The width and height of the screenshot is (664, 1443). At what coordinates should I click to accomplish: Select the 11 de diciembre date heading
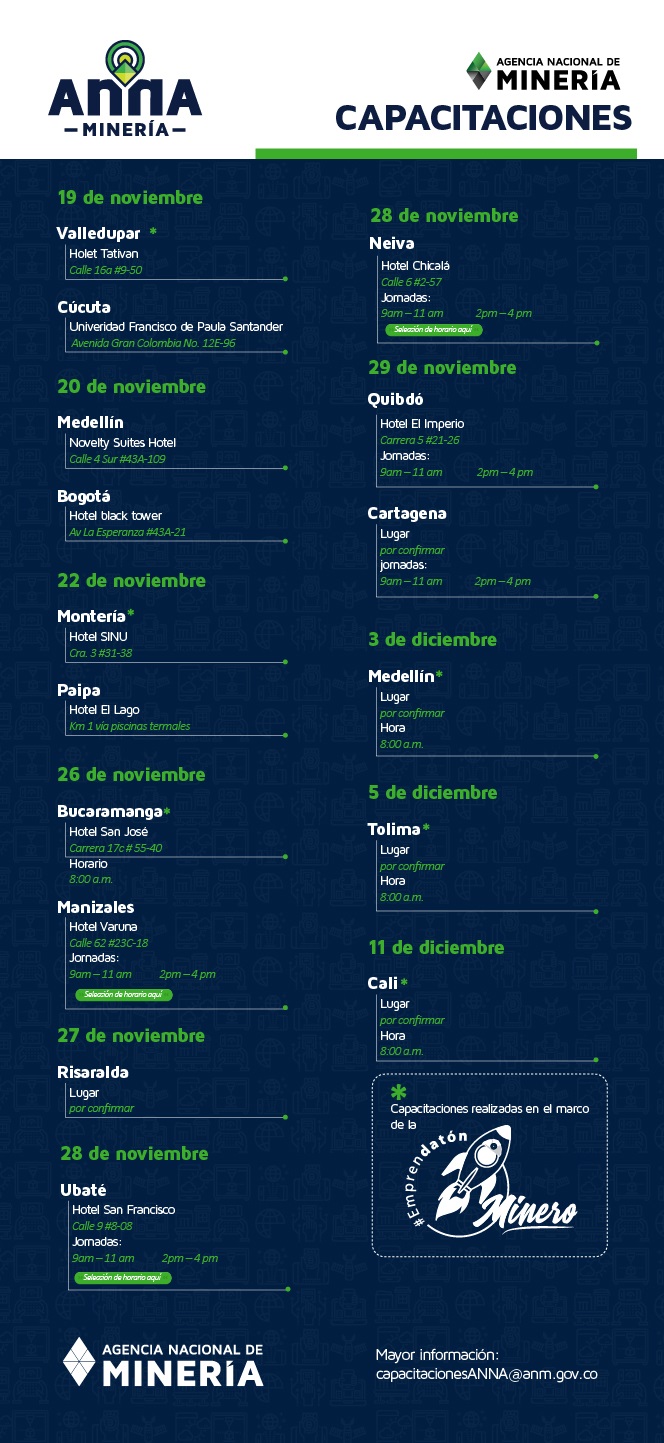tap(436, 947)
